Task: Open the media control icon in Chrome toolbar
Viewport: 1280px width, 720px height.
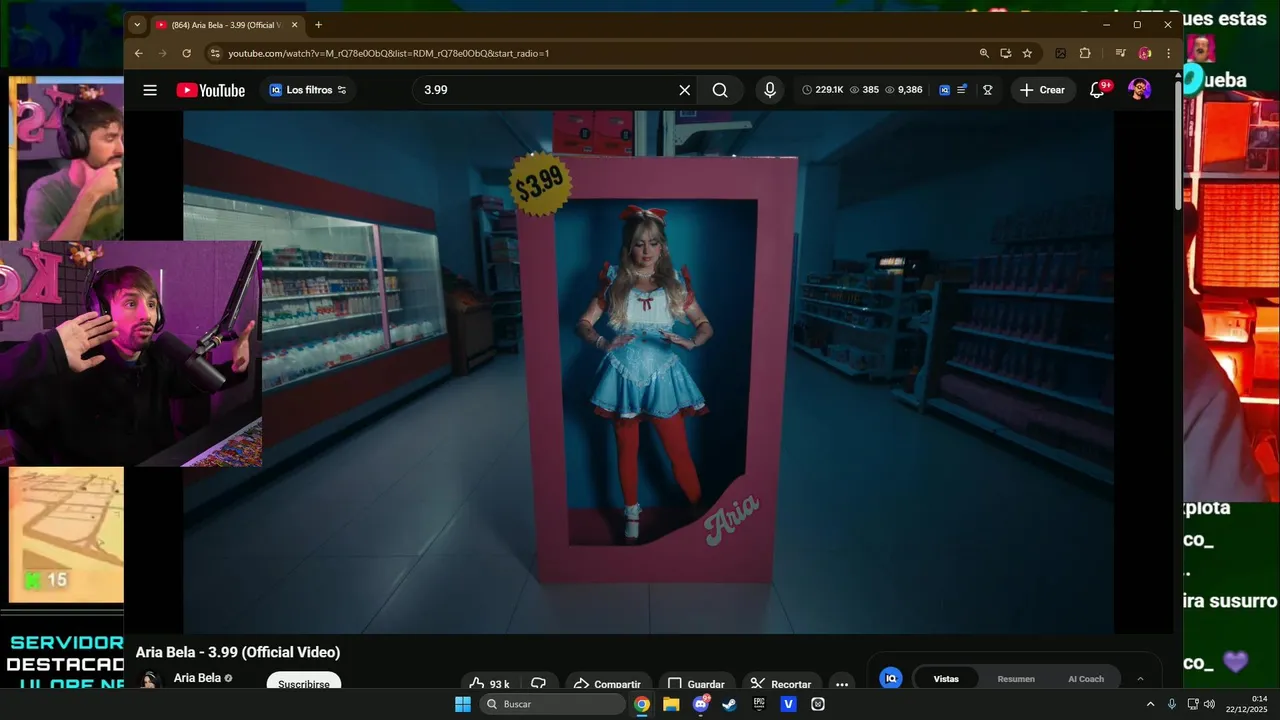Action: 1121,53
